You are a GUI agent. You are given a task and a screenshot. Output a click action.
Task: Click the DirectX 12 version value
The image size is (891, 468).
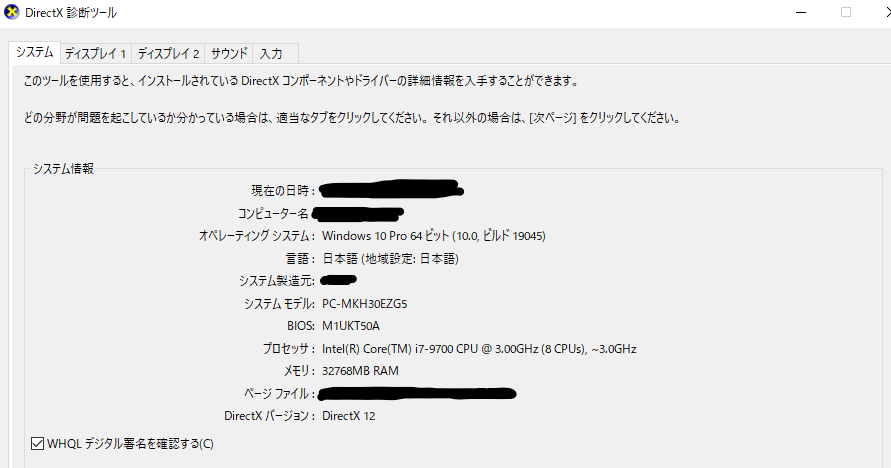pos(348,416)
